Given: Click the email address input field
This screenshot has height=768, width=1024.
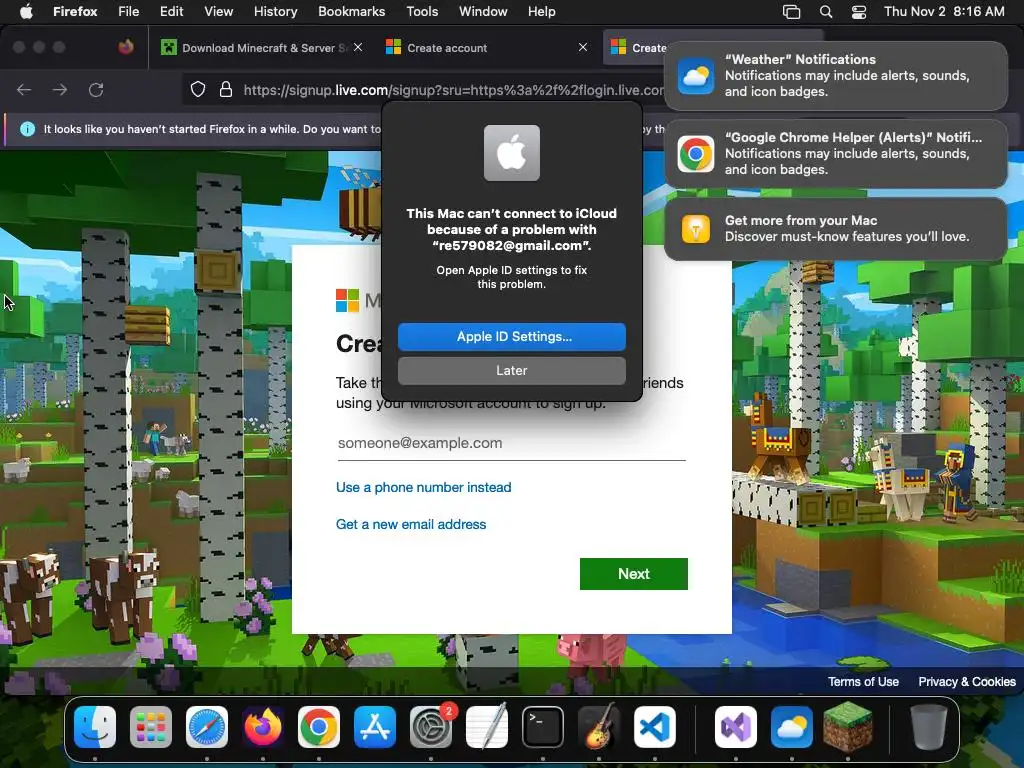Looking at the screenshot, I should 511,443.
